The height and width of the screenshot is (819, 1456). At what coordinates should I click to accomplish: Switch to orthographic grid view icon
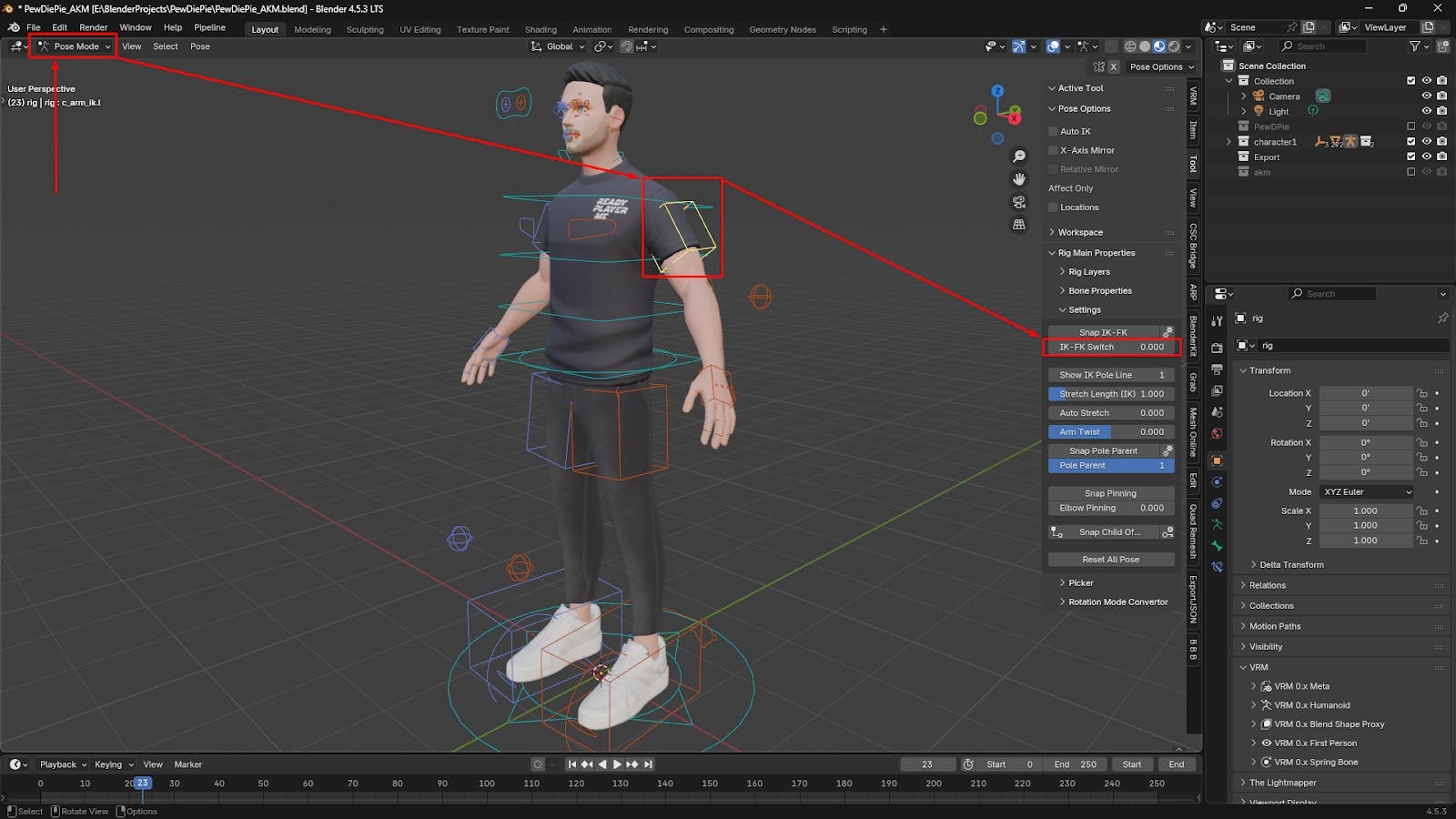[1019, 225]
